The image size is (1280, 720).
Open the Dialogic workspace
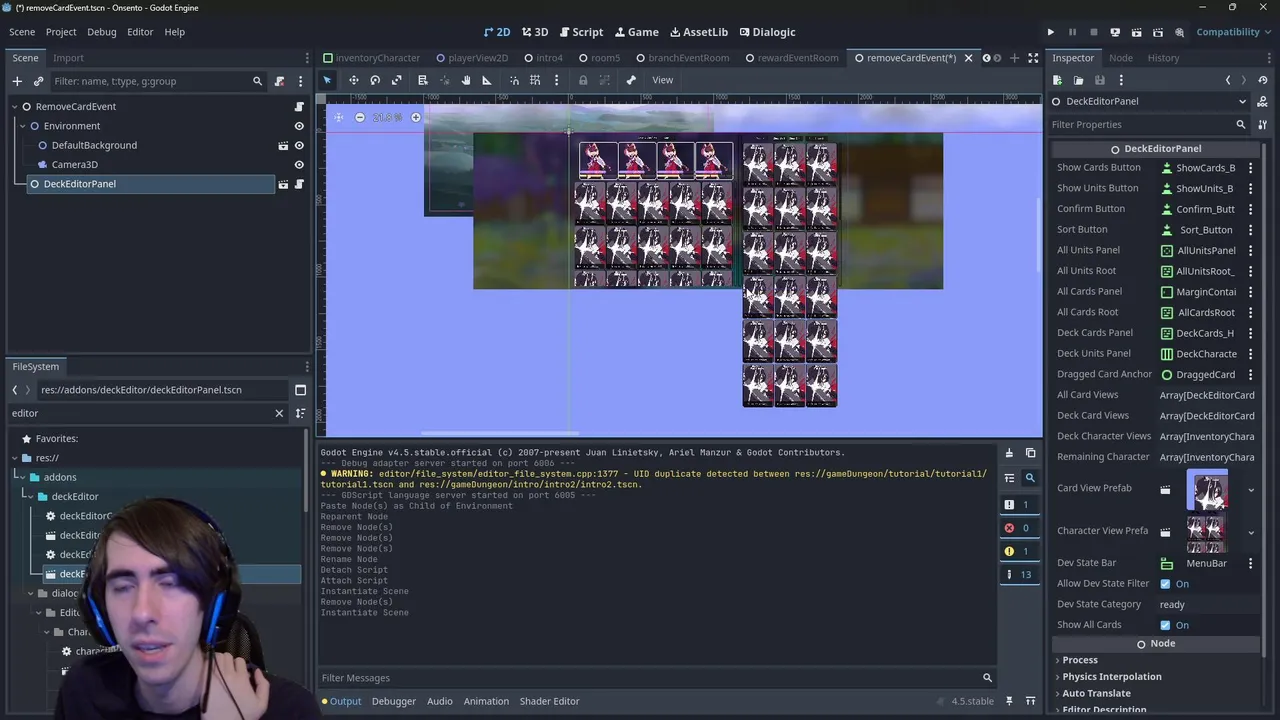tap(766, 32)
